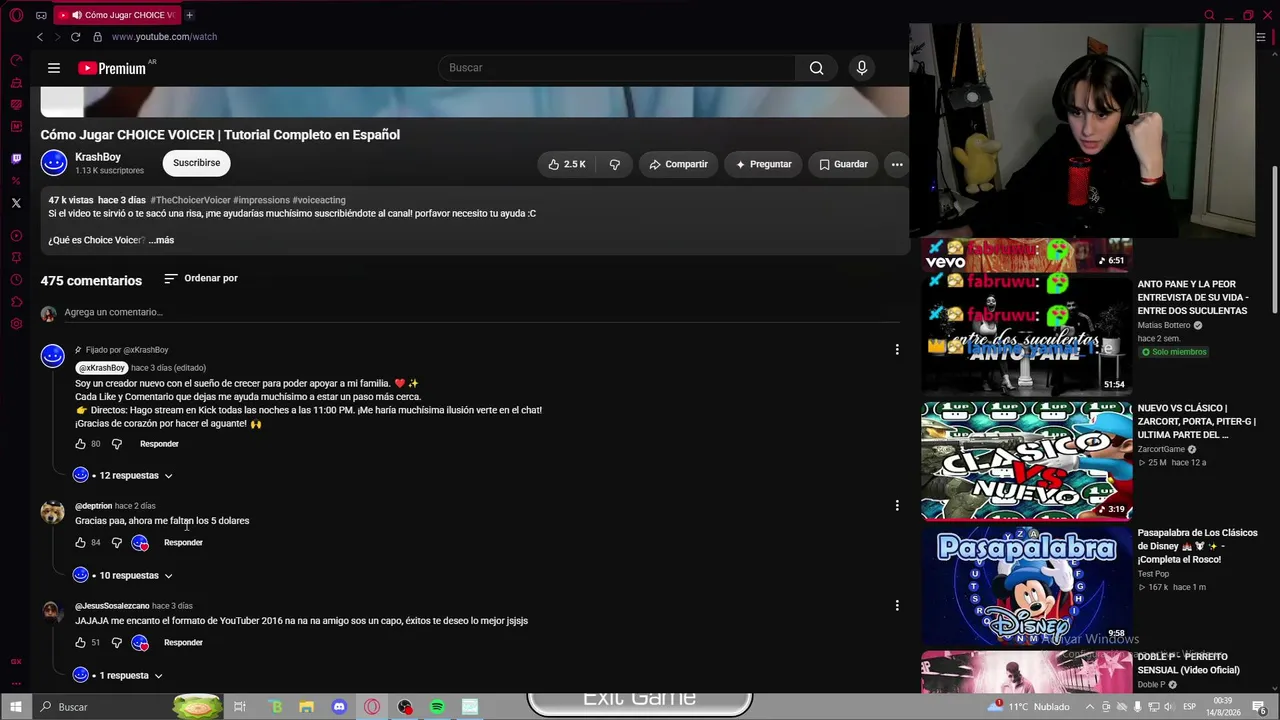The width and height of the screenshot is (1280, 720).
Task: Open the Pasapalabra Disney video thumbnail
Action: point(1026,584)
